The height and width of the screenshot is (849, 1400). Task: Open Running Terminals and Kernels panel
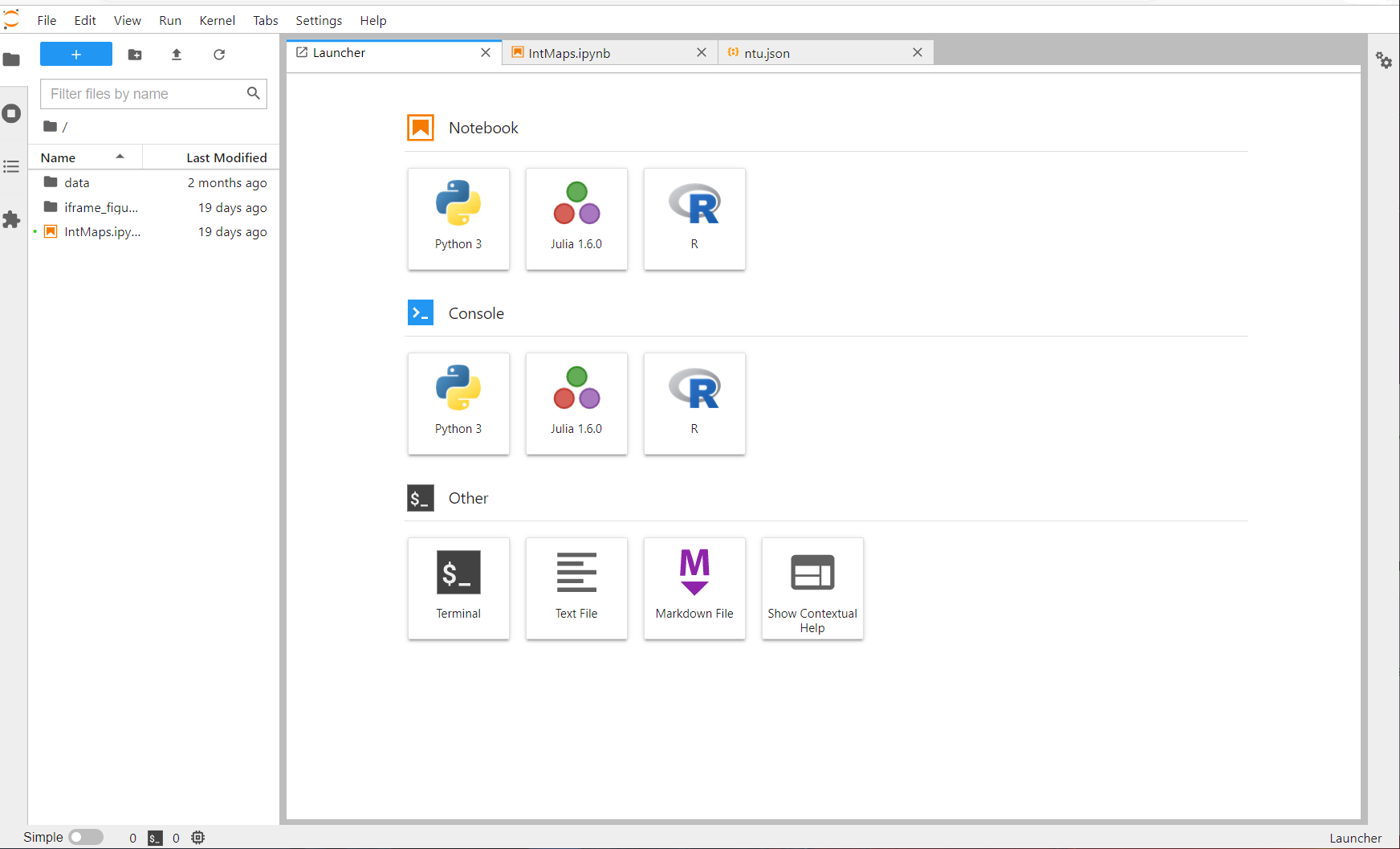(11, 113)
